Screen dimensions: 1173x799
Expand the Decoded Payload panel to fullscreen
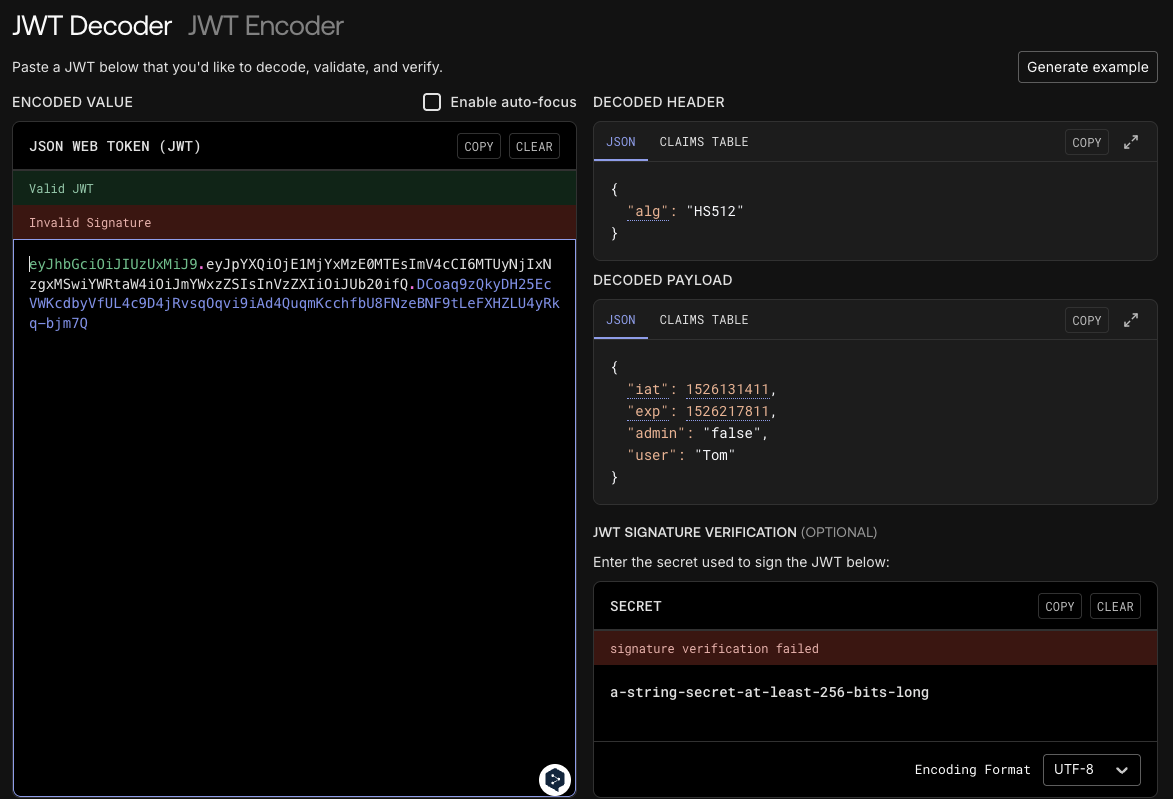tap(1130, 320)
